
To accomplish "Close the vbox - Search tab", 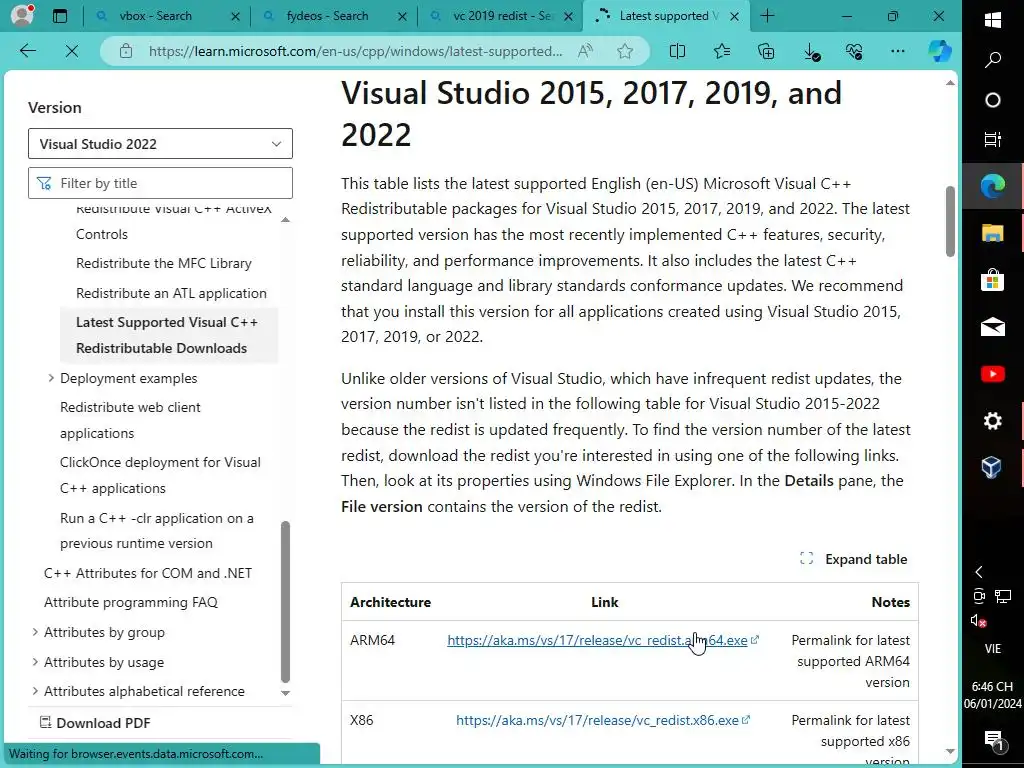I will pos(236,16).
